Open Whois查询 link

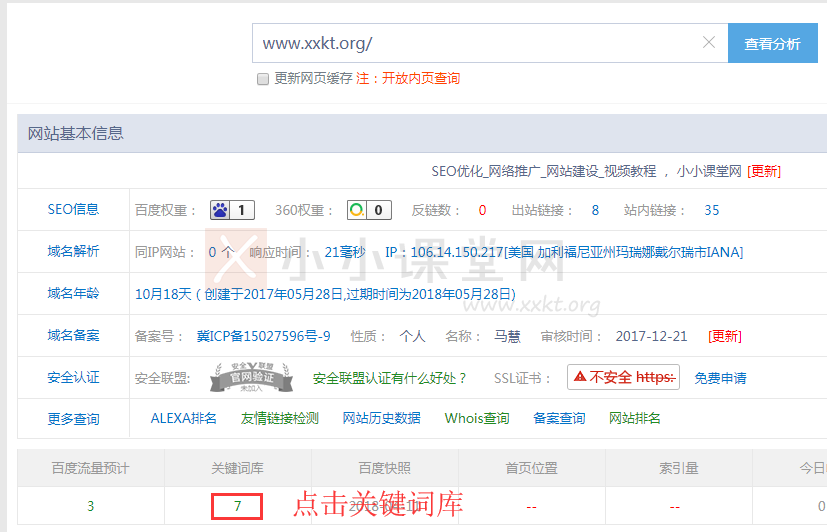[477, 419]
